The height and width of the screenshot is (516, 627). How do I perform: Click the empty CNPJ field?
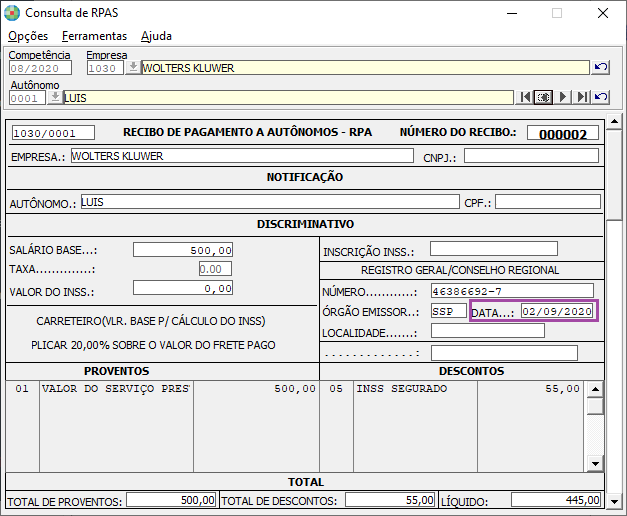[x=531, y=156]
